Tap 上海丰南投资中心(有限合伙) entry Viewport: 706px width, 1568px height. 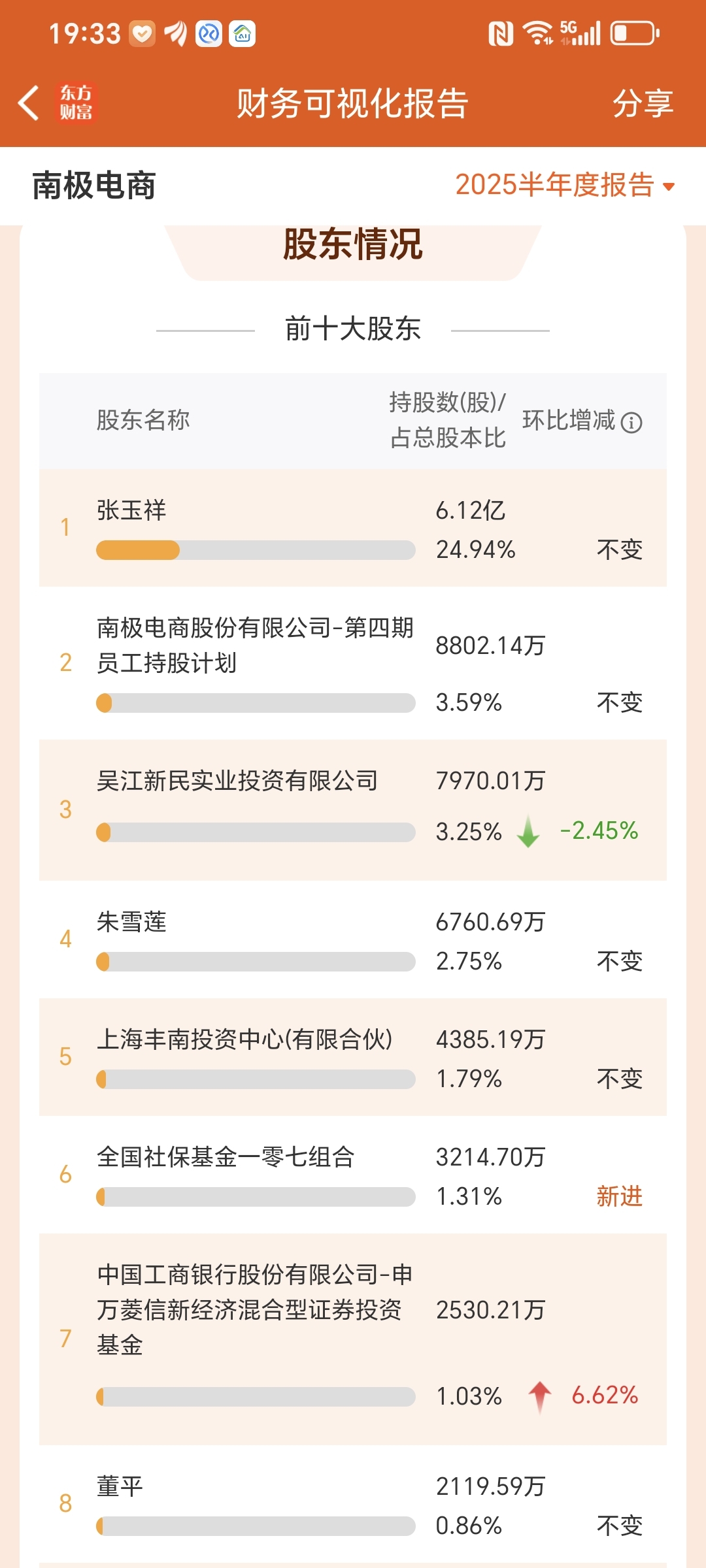pos(353,1057)
